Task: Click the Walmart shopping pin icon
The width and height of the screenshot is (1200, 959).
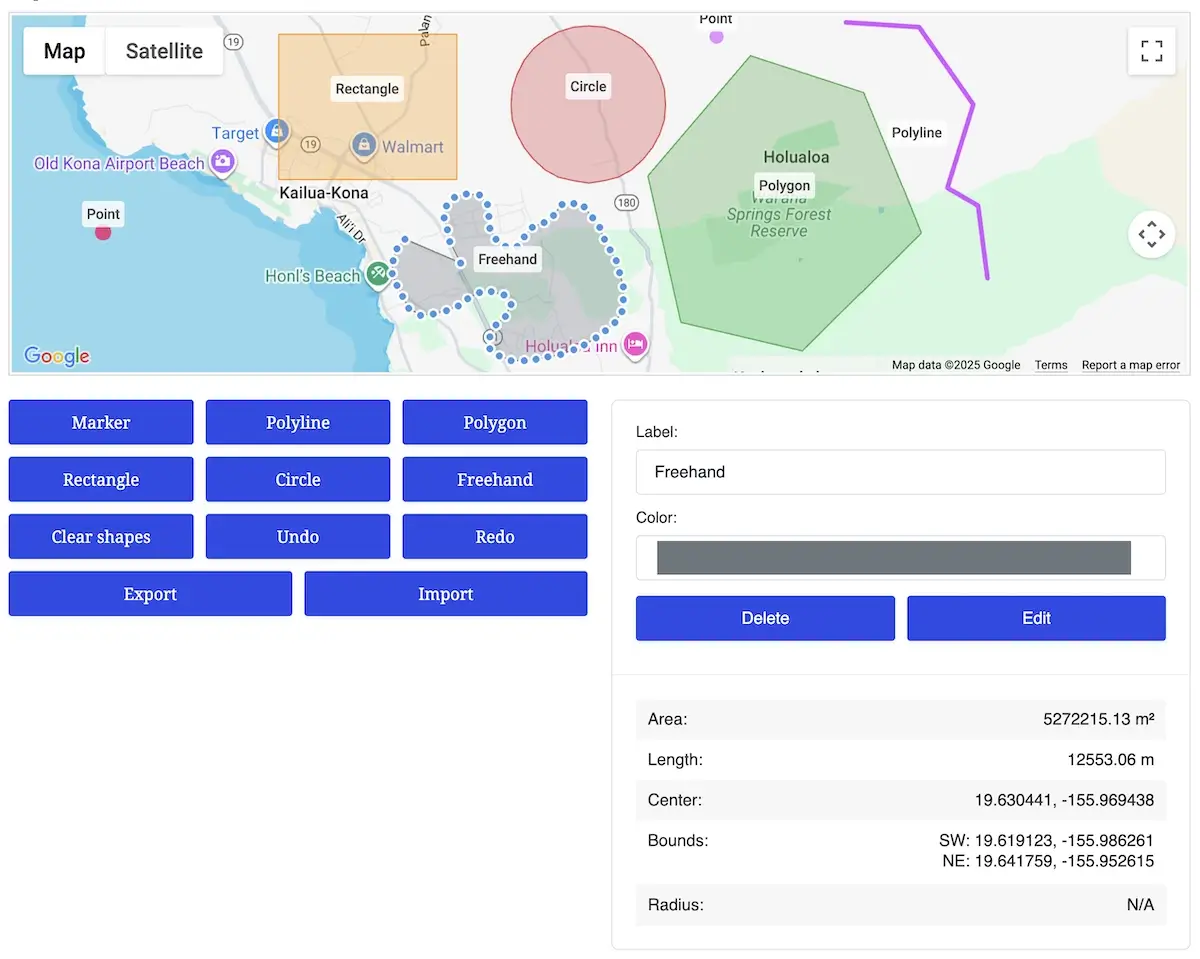Action: [364, 146]
